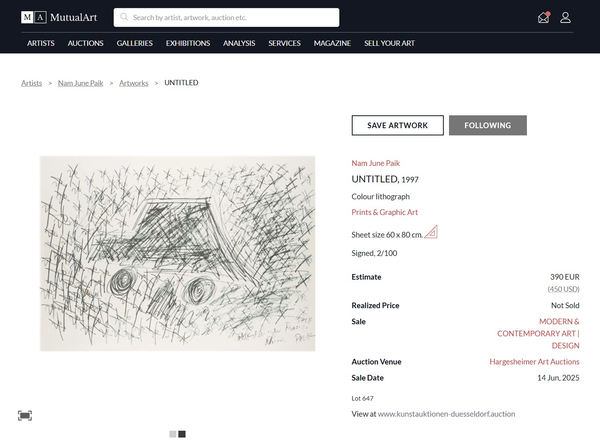Open the Analysis menu
The width and height of the screenshot is (600, 448).
click(239, 43)
